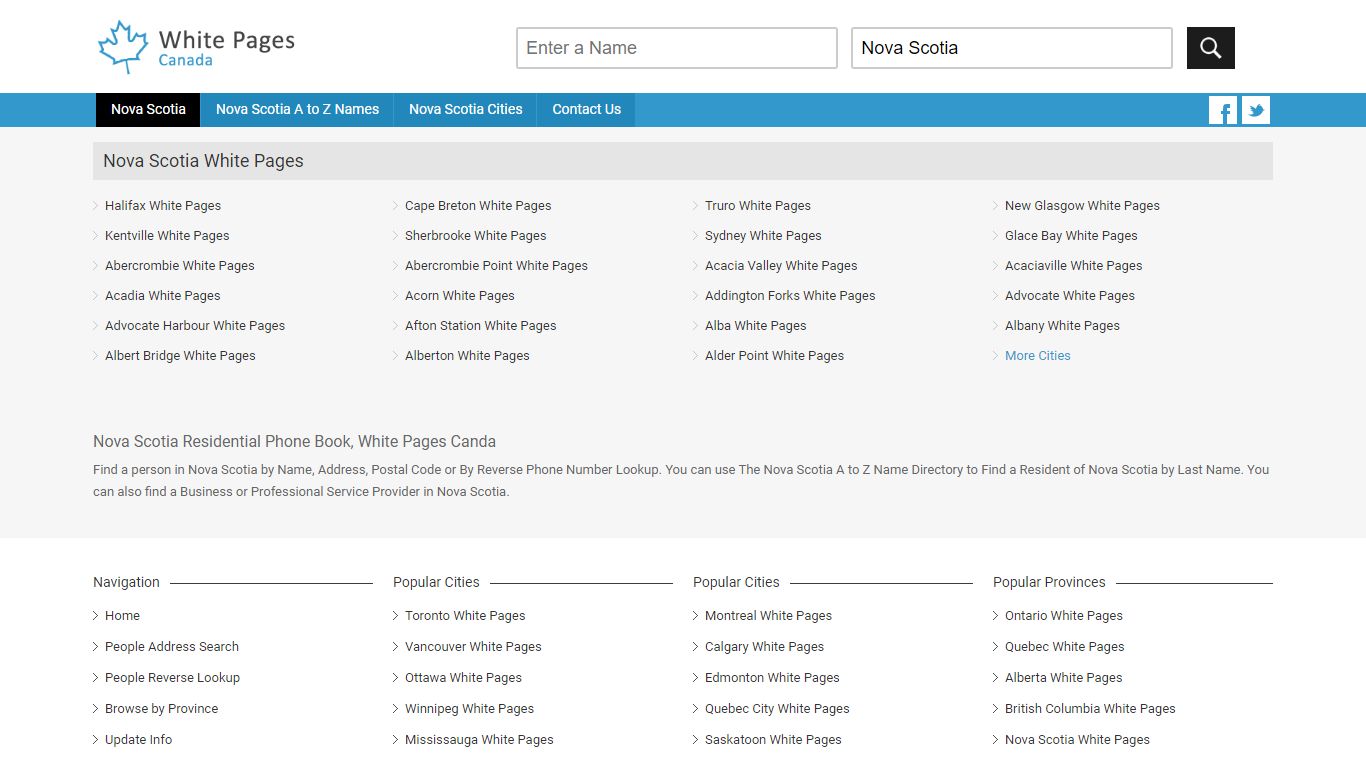Viewport: 1366px width, 768px height.
Task: Visit Glace Bay White Pages
Action: (x=1071, y=236)
